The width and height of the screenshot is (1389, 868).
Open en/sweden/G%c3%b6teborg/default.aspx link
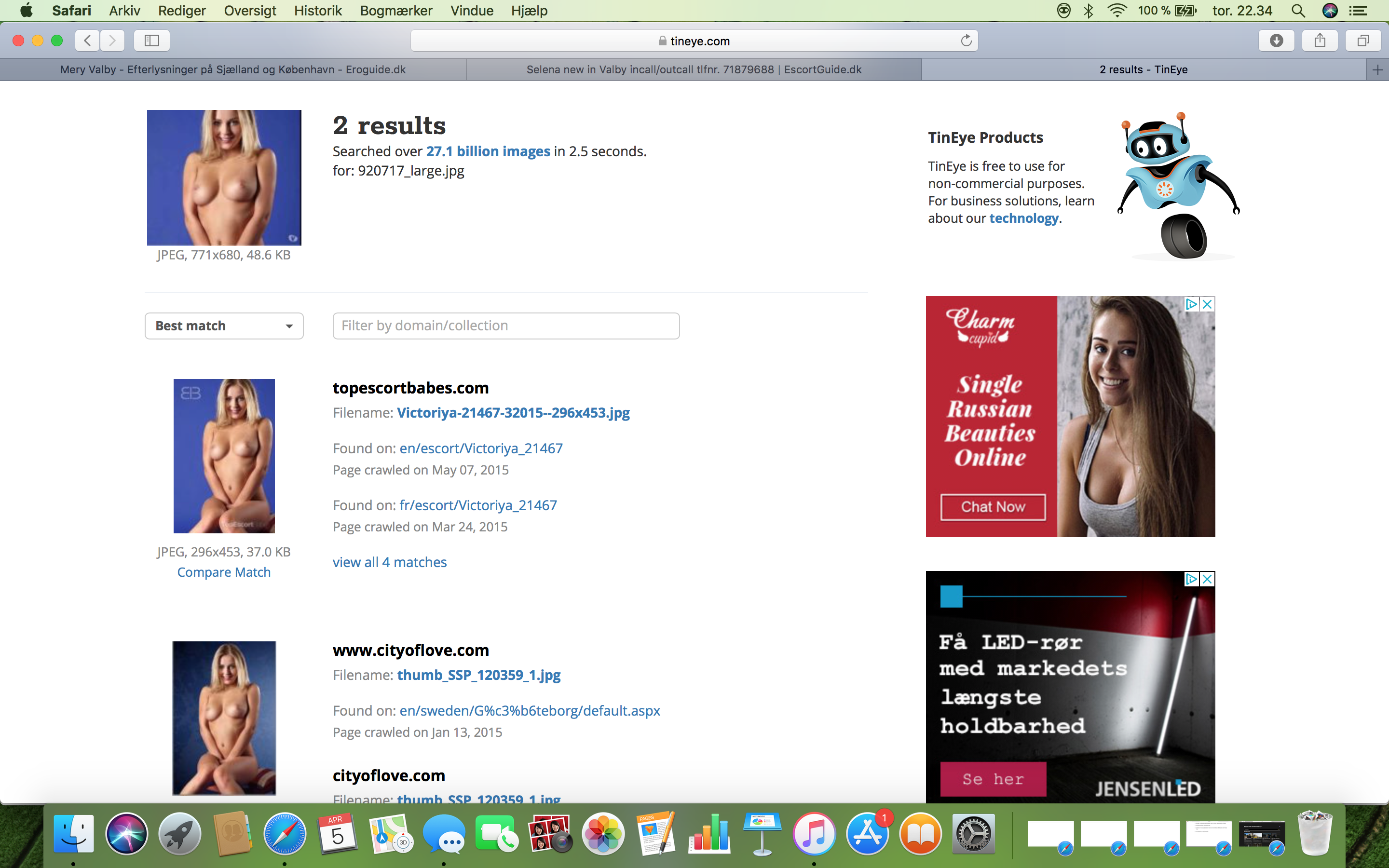click(530, 711)
